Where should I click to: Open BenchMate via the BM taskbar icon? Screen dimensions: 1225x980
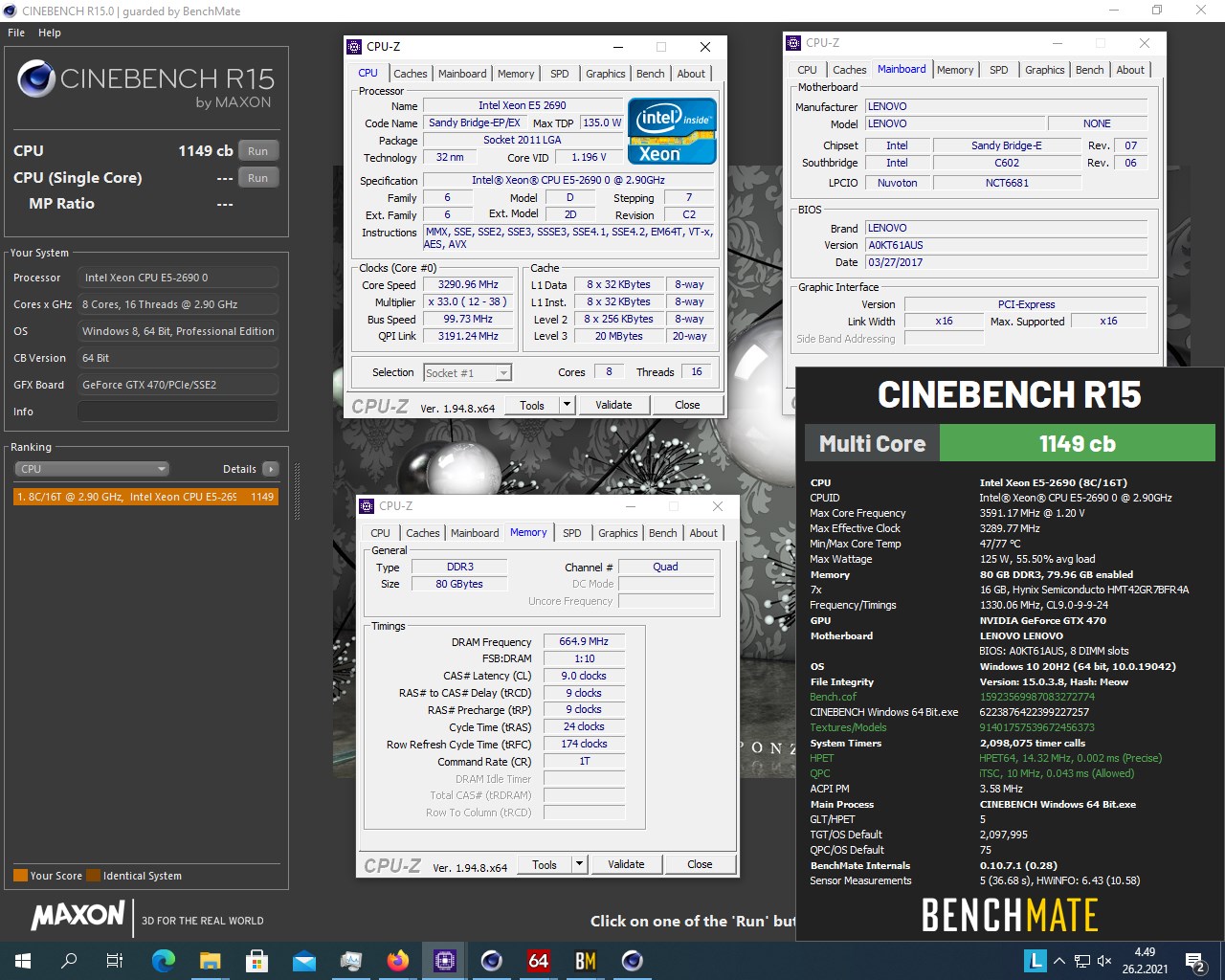[x=586, y=960]
